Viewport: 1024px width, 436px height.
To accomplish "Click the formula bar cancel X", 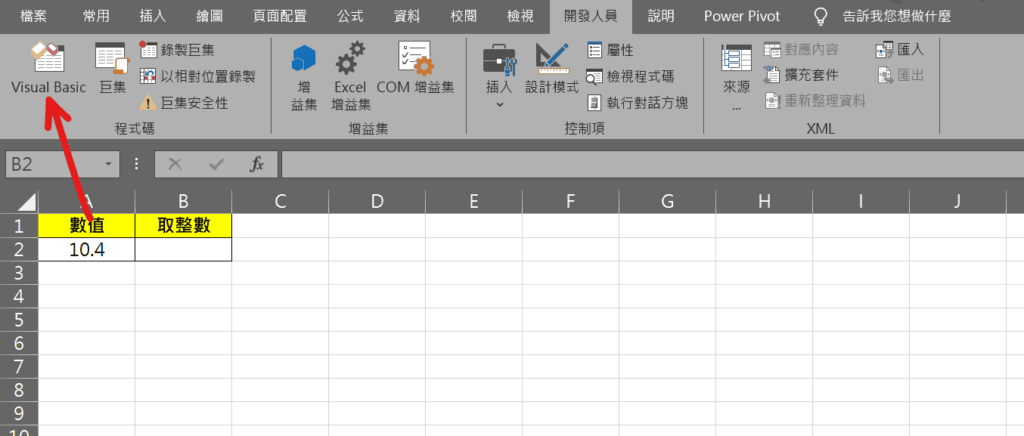I will tap(174, 164).
